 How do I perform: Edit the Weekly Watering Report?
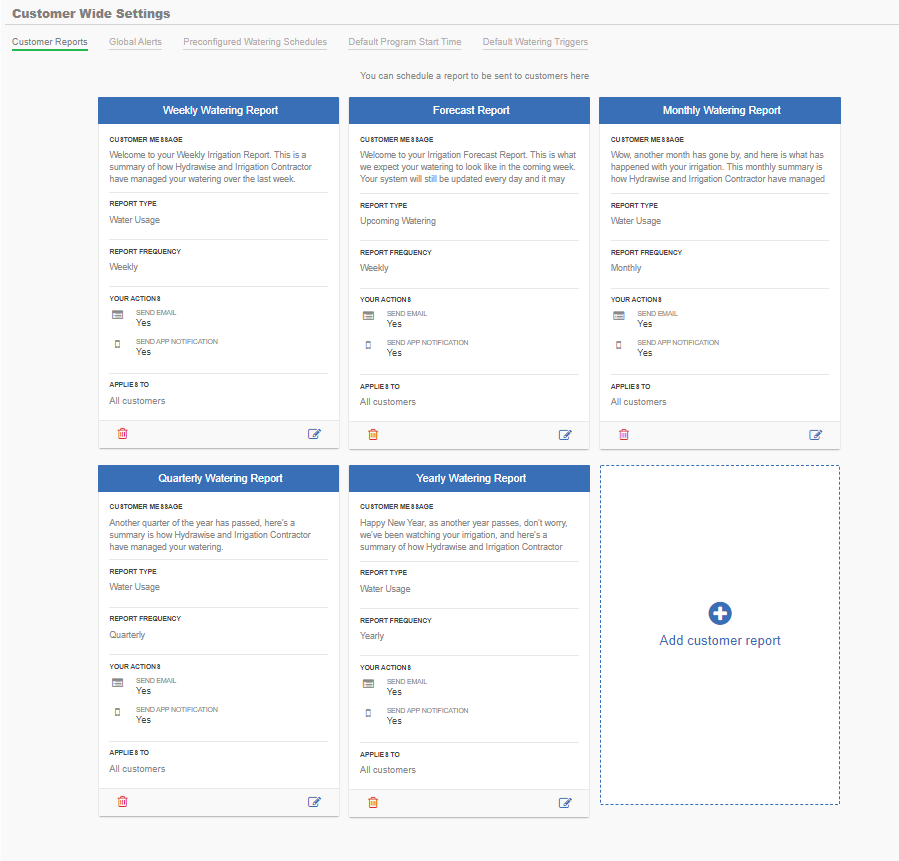coord(314,434)
